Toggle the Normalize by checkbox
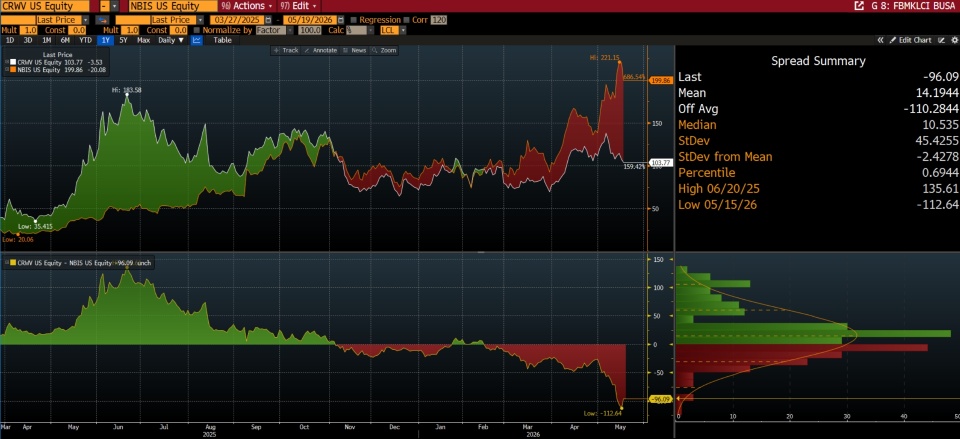The height and width of the screenshot is (439, 960). [197, 30]
